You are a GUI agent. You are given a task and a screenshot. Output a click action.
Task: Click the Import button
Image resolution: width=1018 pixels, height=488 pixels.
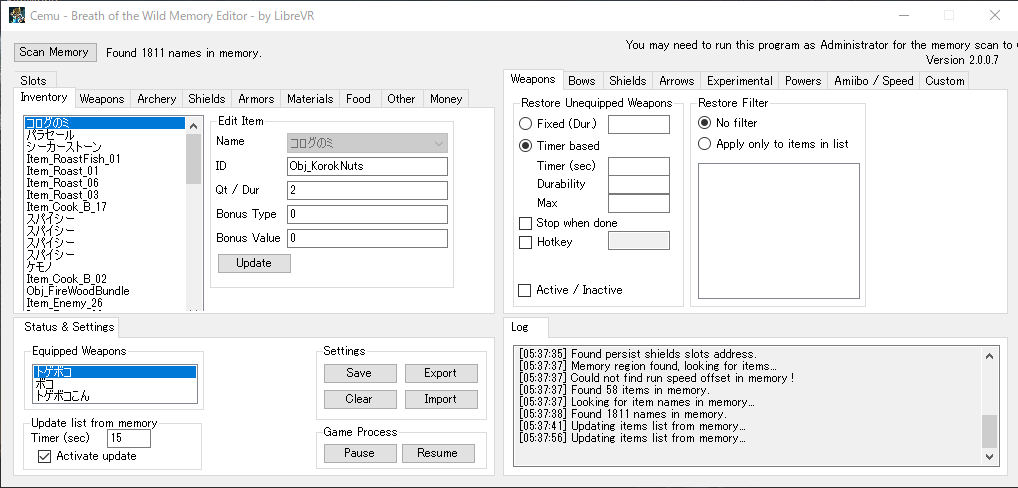tap(441, 399)
